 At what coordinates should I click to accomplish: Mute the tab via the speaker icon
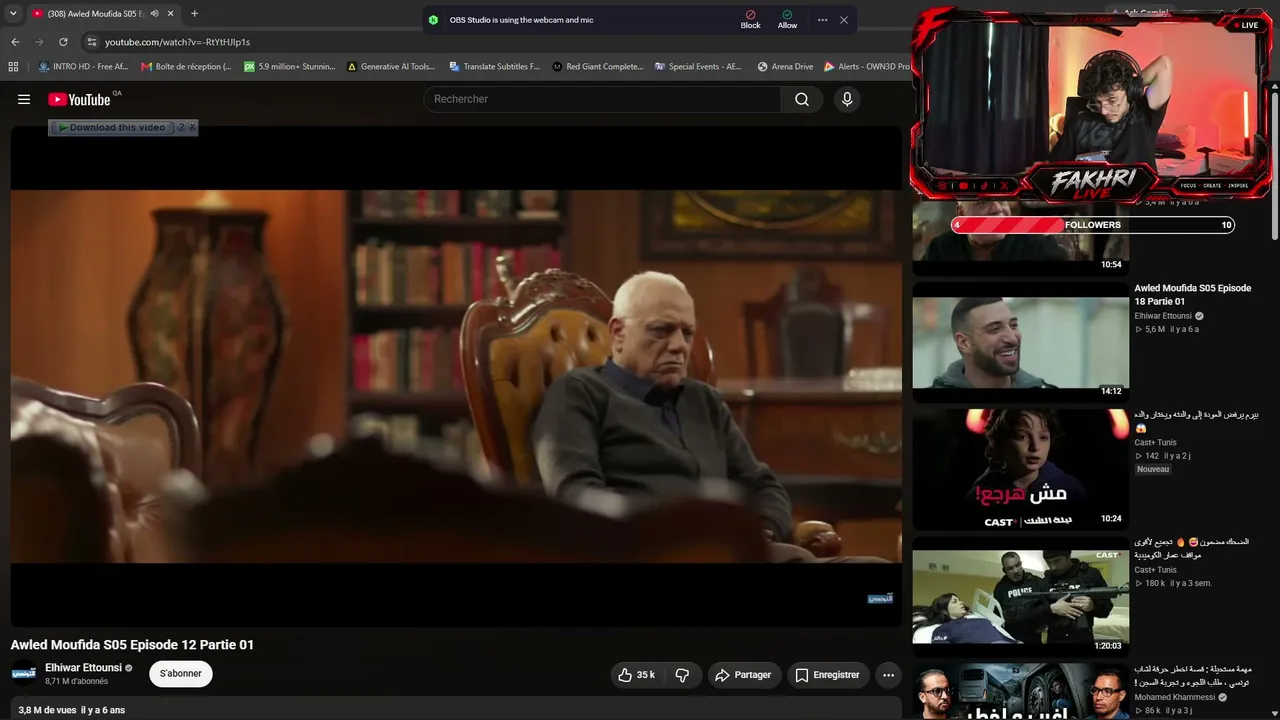tap(154, 14)
